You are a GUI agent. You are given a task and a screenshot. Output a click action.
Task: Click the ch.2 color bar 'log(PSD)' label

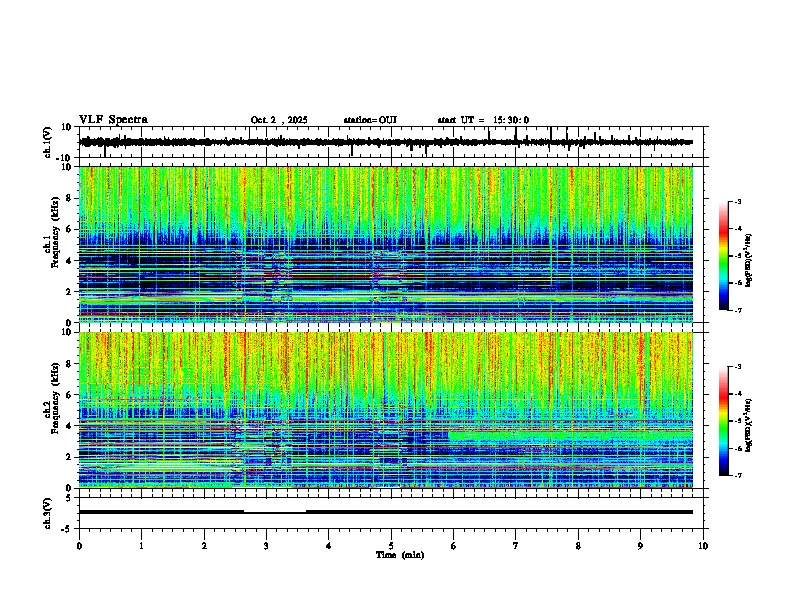click(x=749, y=426)
